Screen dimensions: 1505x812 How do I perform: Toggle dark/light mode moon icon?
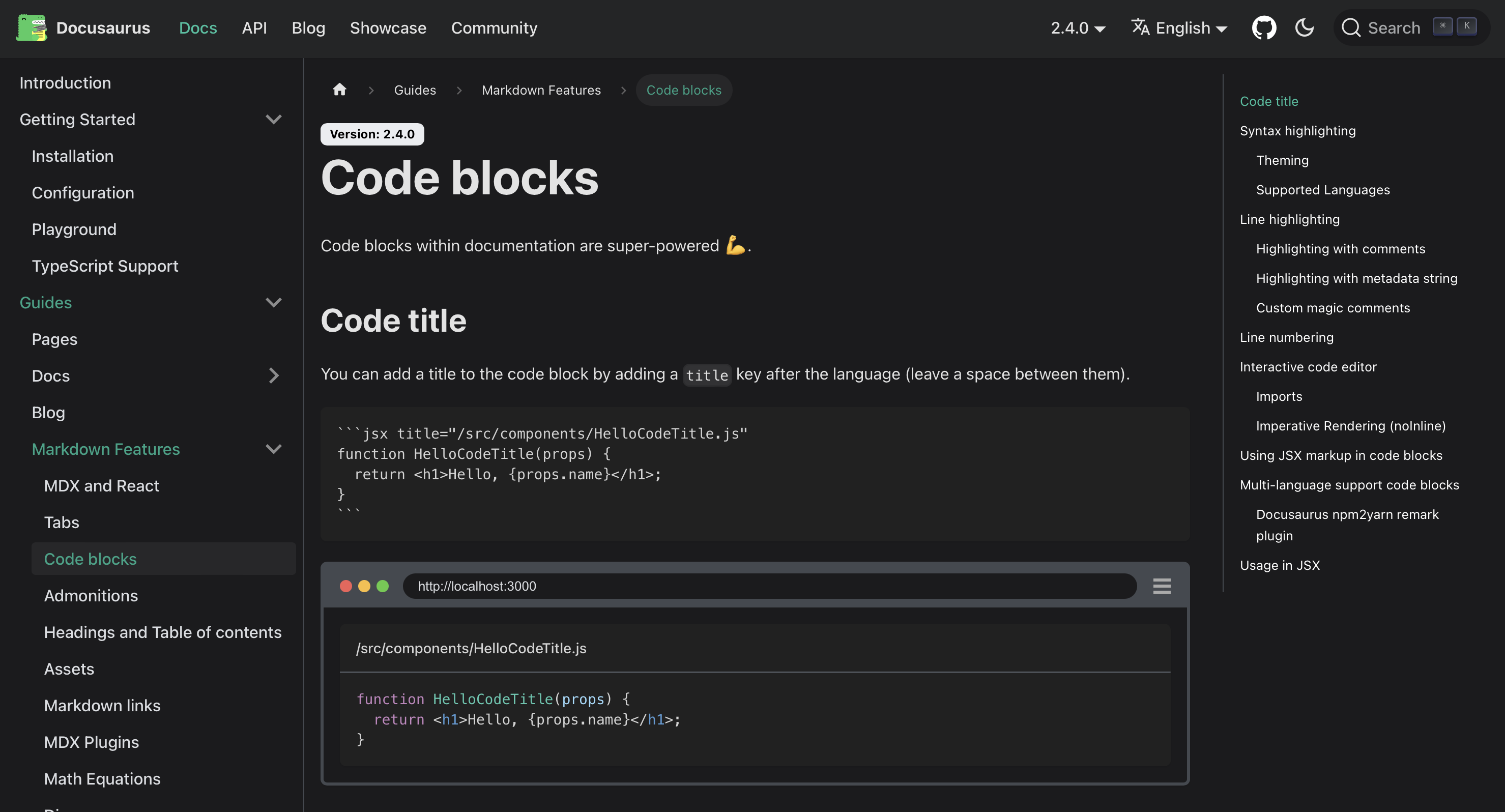[x=1304, y=27]
